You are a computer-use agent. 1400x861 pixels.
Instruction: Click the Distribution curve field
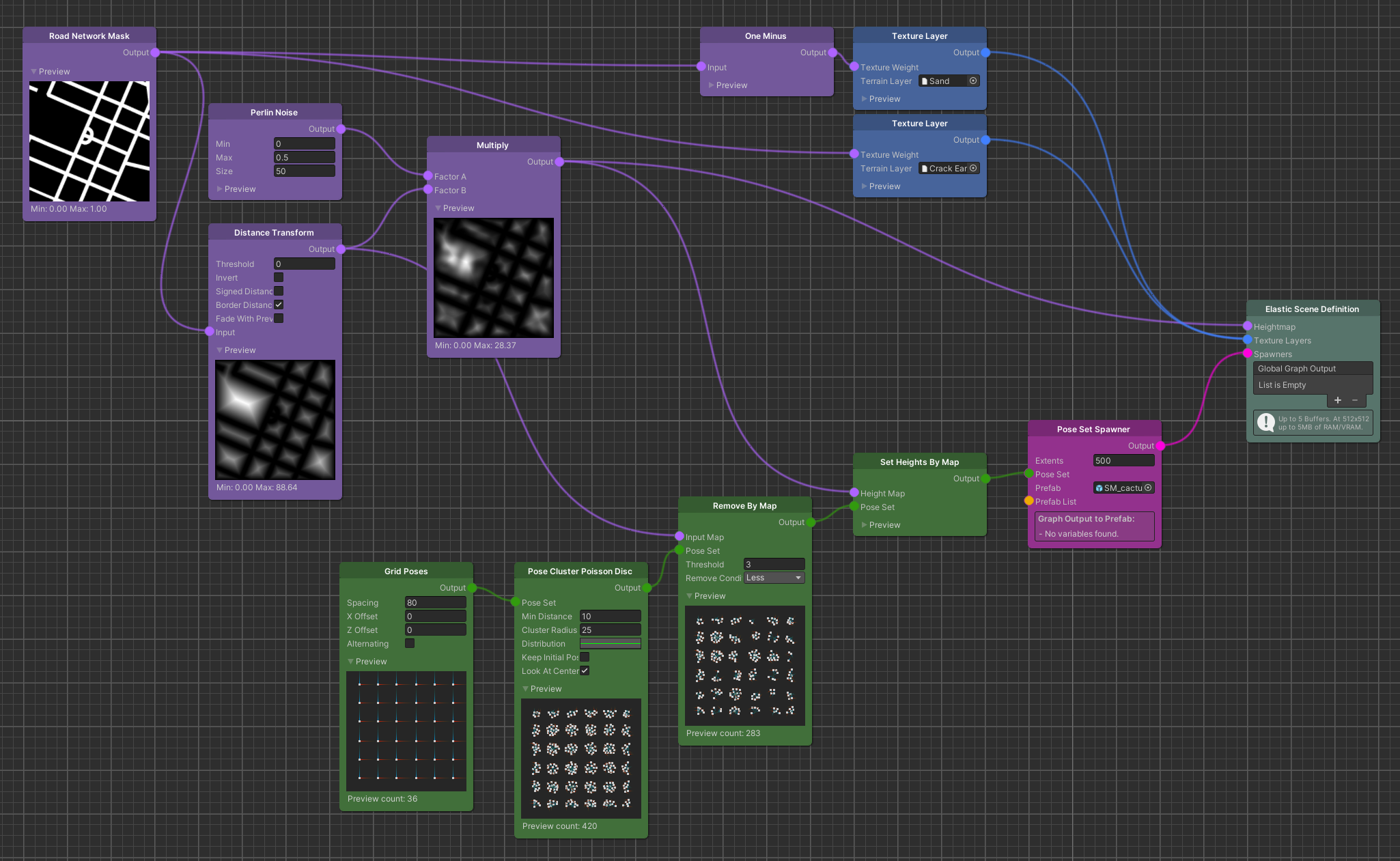click(x=610, y=643)
